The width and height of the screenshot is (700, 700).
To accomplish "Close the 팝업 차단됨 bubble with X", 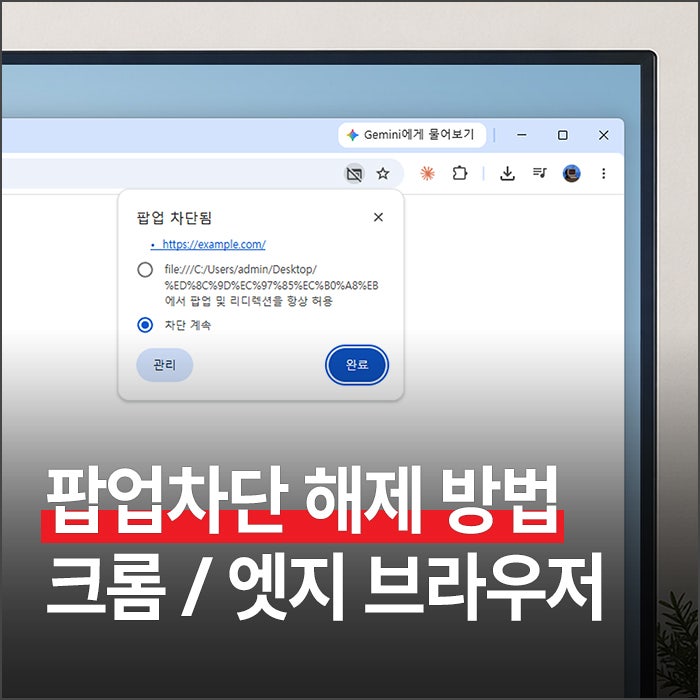I will click(378, 217).
